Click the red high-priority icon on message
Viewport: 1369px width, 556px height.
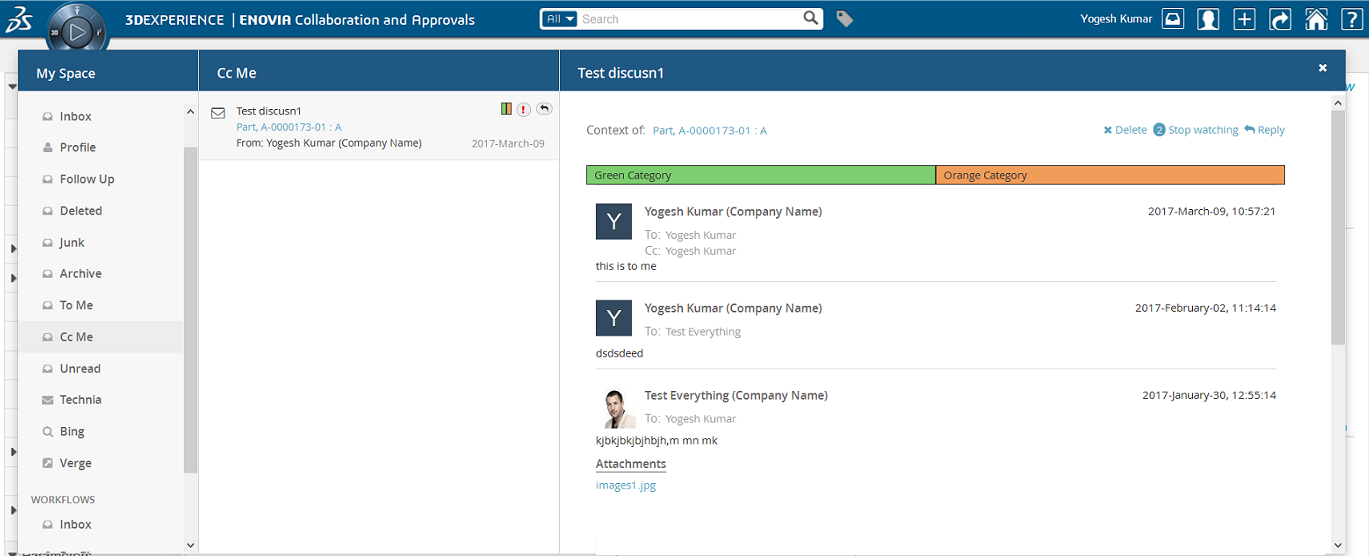click(523, 109)
